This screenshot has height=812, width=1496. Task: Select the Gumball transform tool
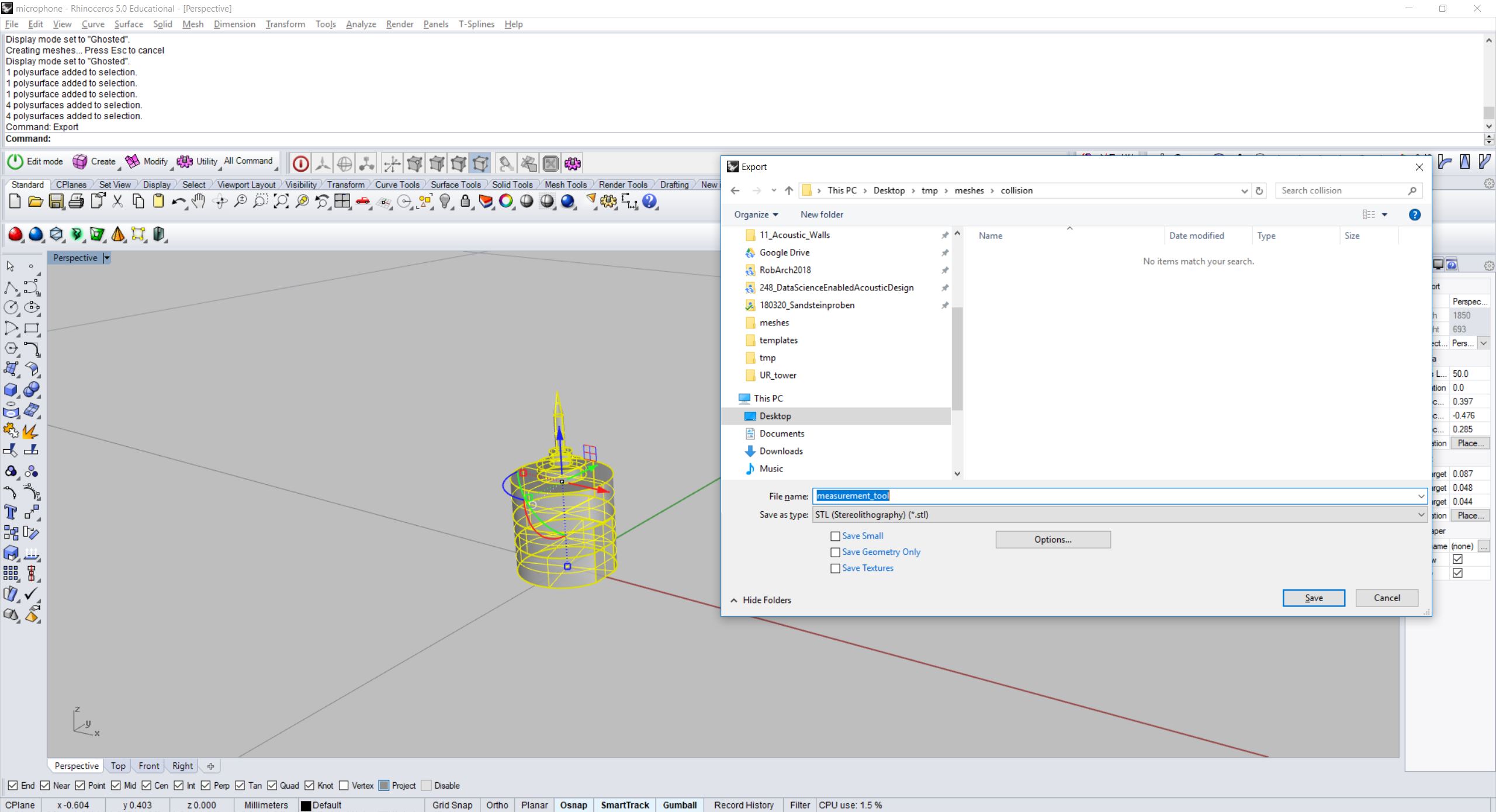coord(679,805)
